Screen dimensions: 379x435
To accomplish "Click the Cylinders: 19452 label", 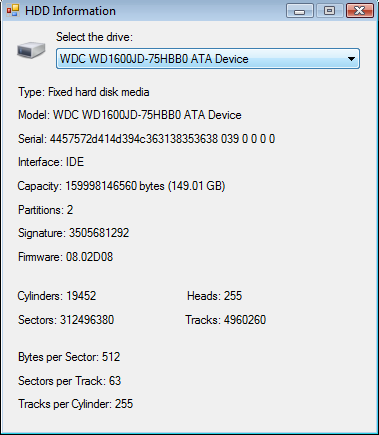I will tap(57, 296).
